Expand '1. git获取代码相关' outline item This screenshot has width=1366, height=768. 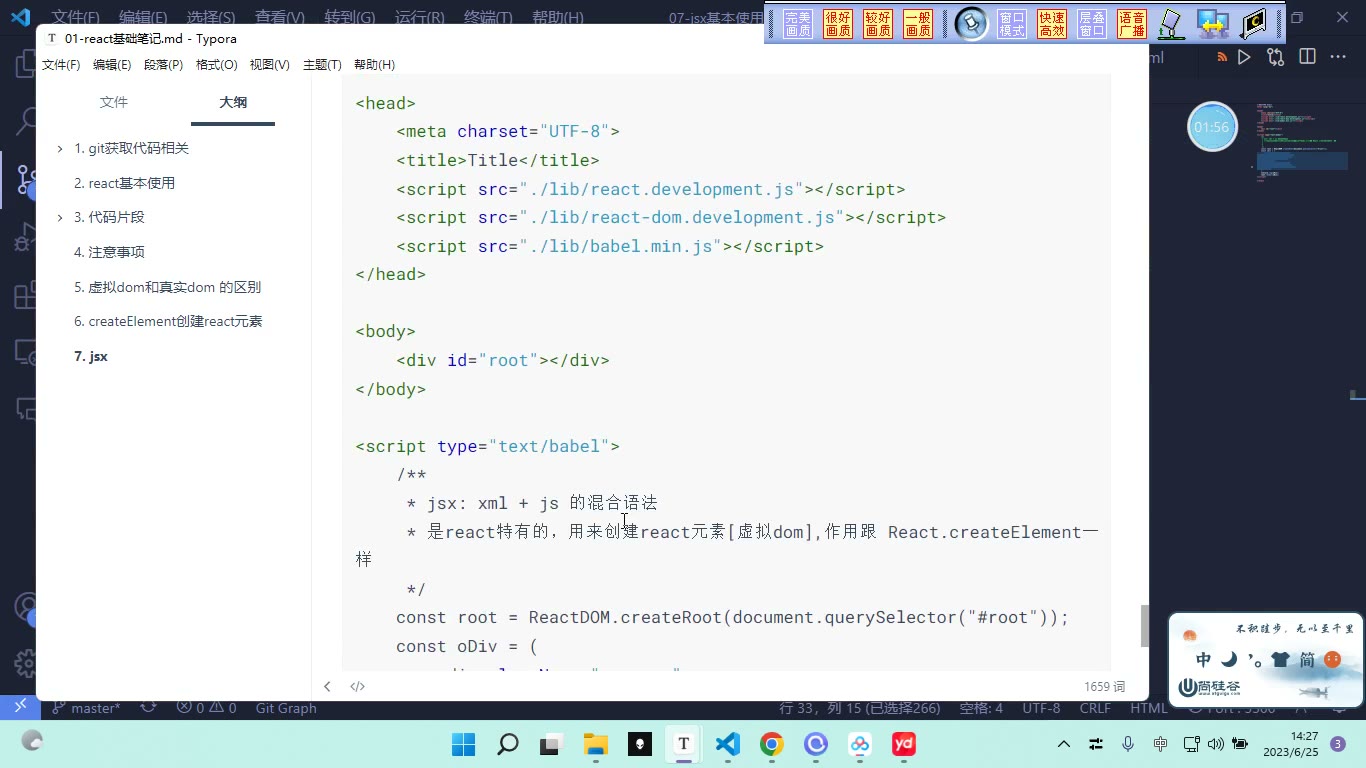click(x=60, y=148)
